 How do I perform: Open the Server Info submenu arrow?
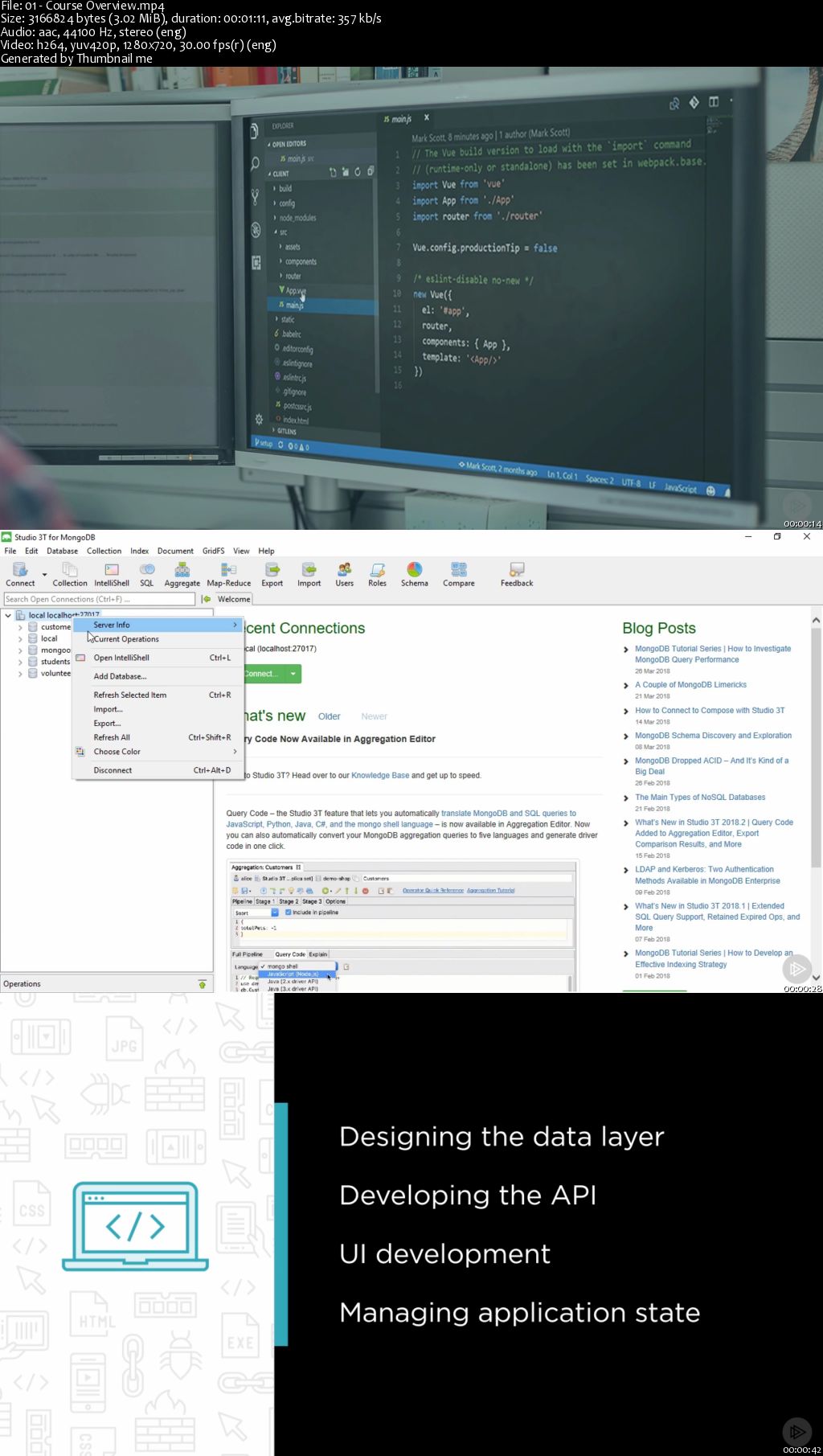(x=235, y=625)
